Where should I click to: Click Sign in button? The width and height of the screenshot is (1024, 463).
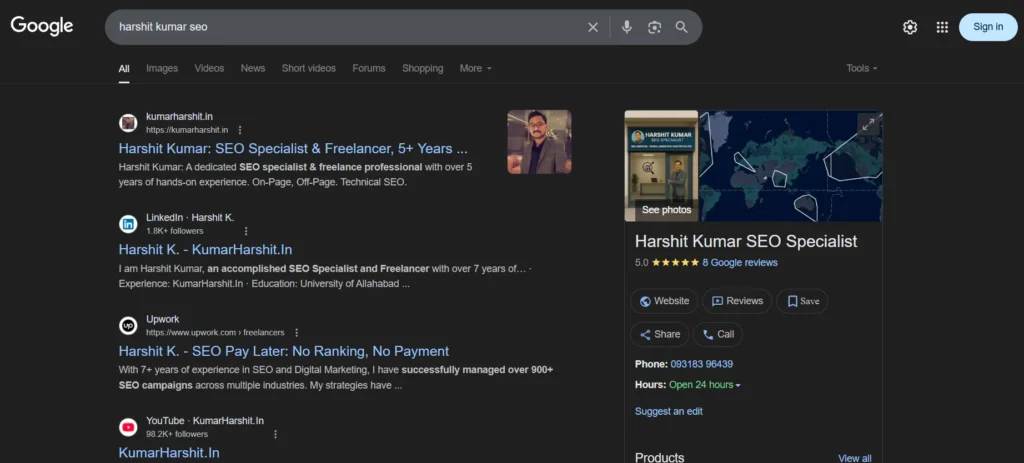point(988,27)
